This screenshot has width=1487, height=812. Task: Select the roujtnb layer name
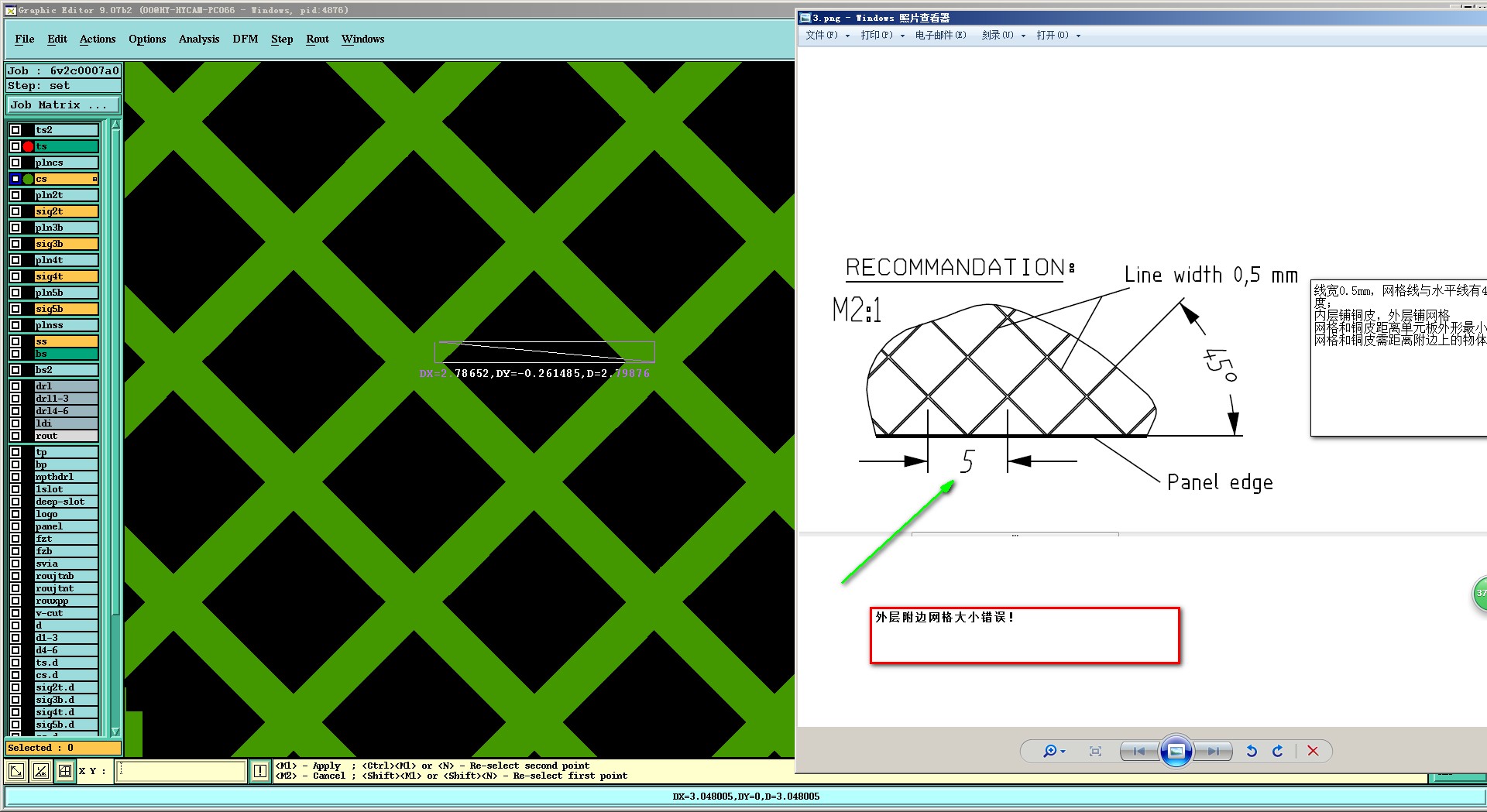pos(67,576)
